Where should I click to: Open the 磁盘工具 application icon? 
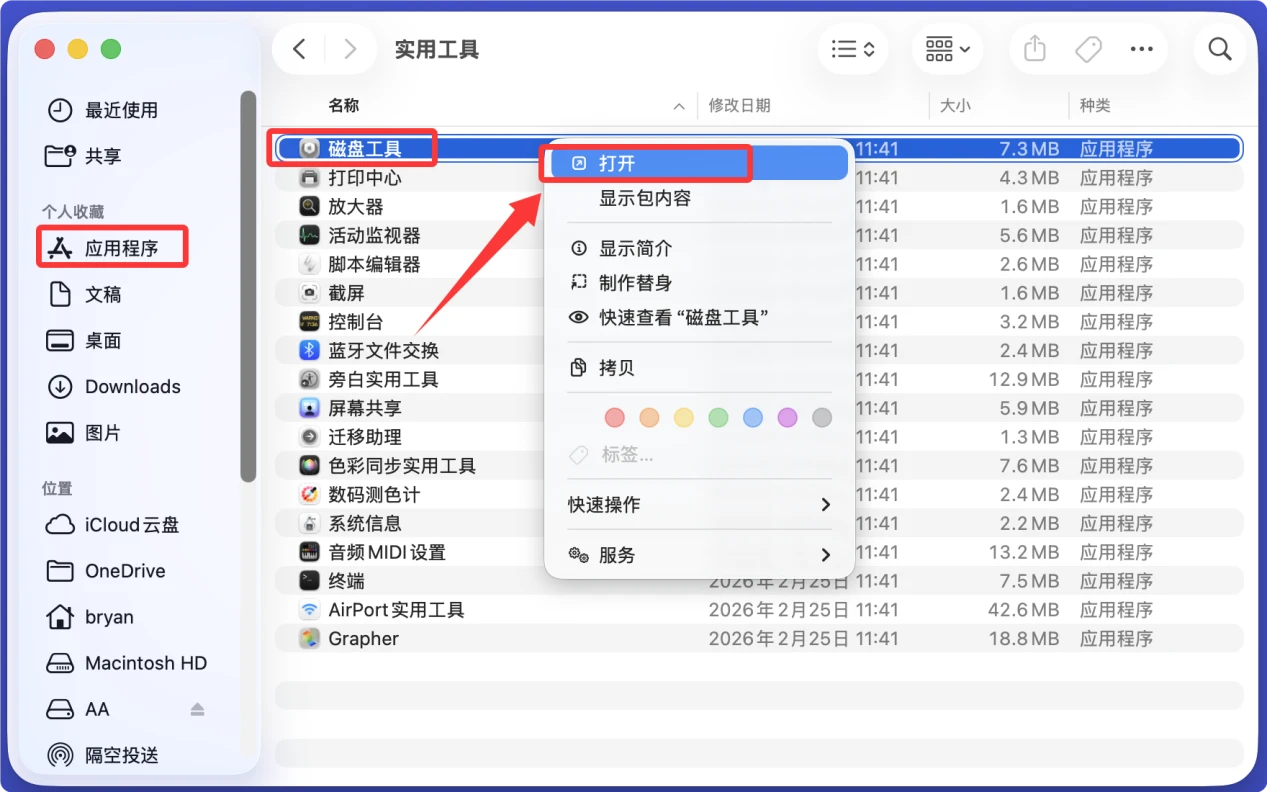(310, 147)
